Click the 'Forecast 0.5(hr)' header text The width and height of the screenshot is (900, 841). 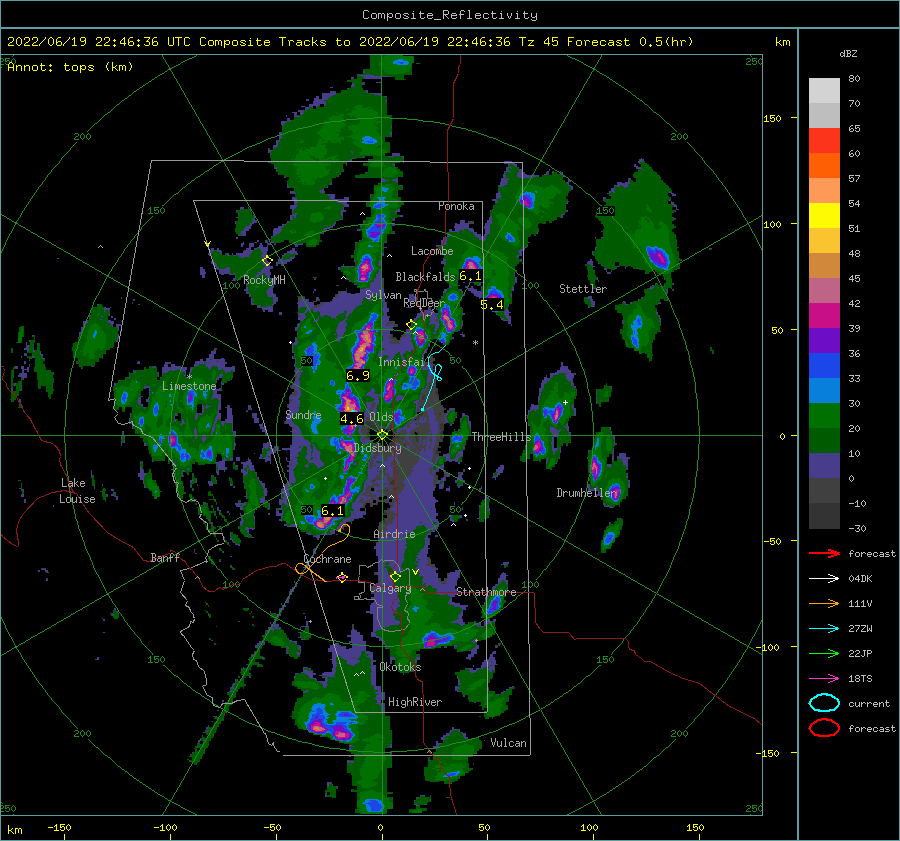click(630, 42)
